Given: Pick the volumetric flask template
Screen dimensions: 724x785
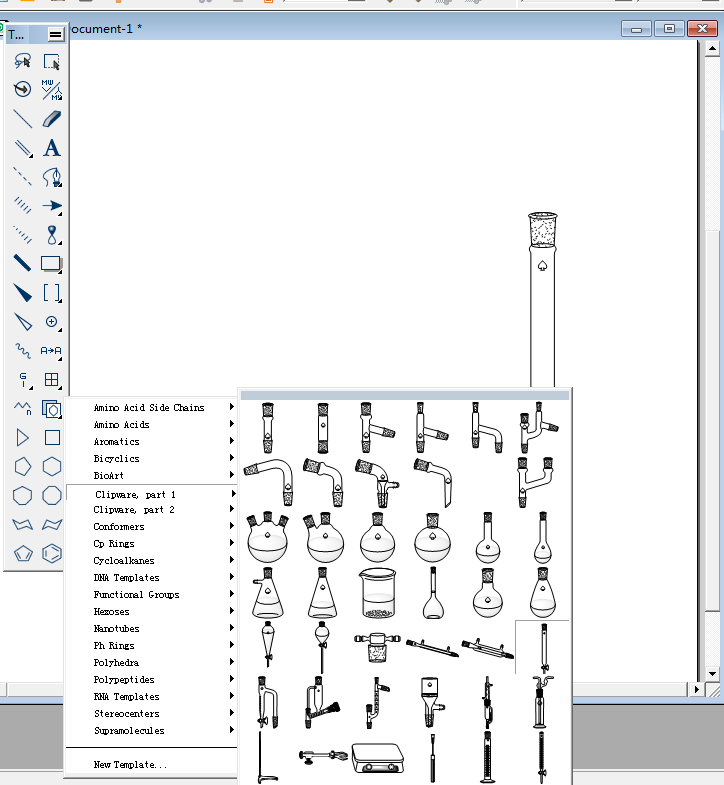Looking at the screenshot, I should [x=433, y=593].
